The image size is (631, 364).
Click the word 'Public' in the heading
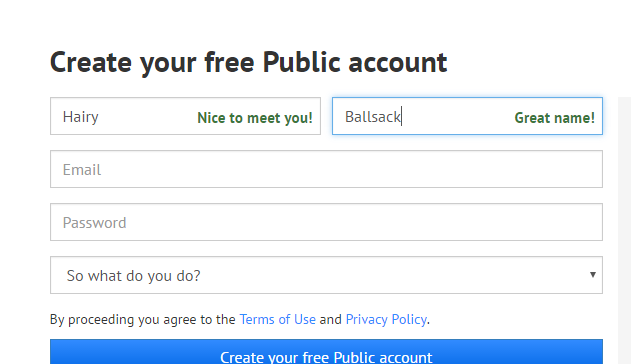click(x=301, y=62)
